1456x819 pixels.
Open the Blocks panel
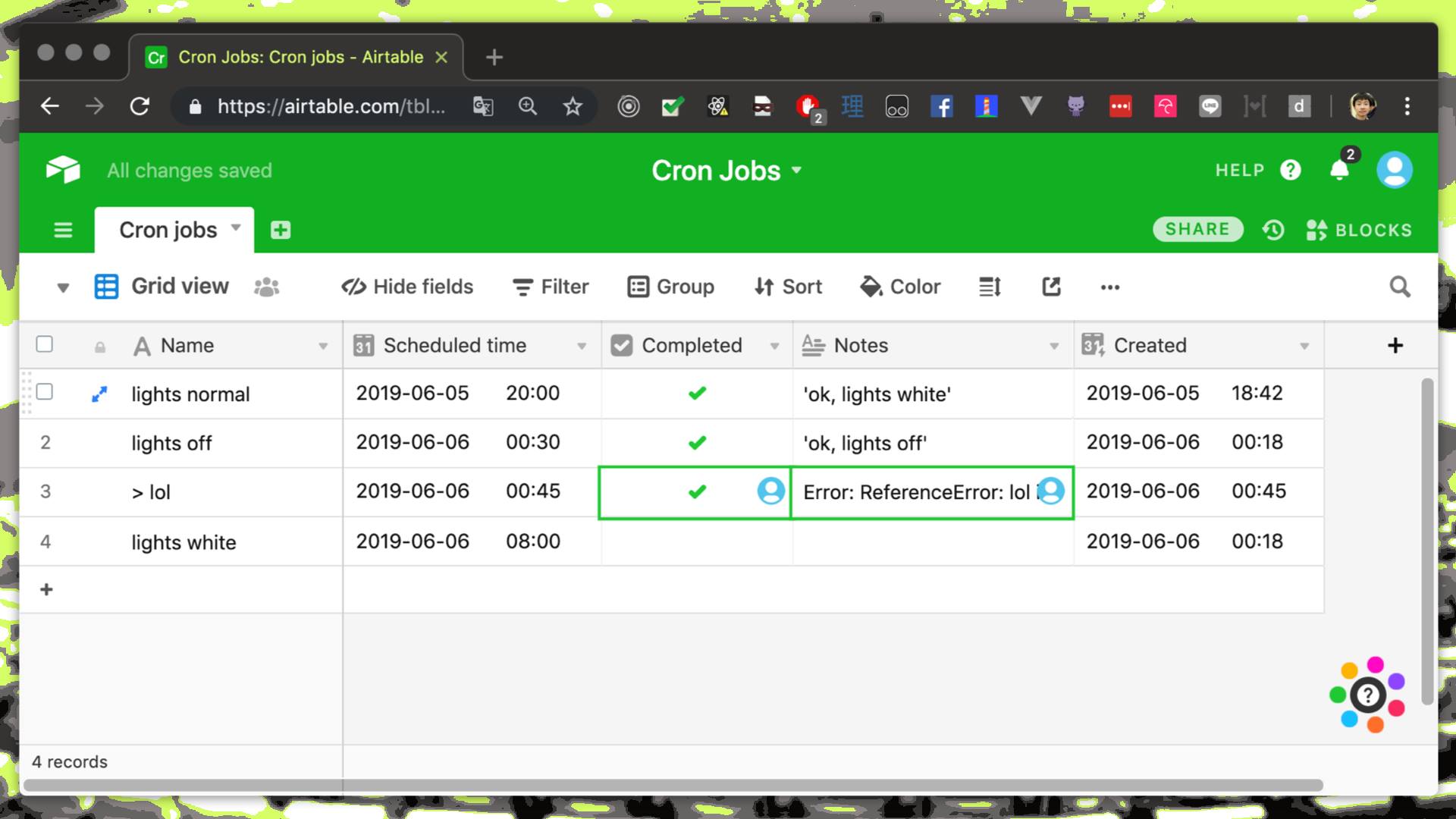tap(1360, 230)
